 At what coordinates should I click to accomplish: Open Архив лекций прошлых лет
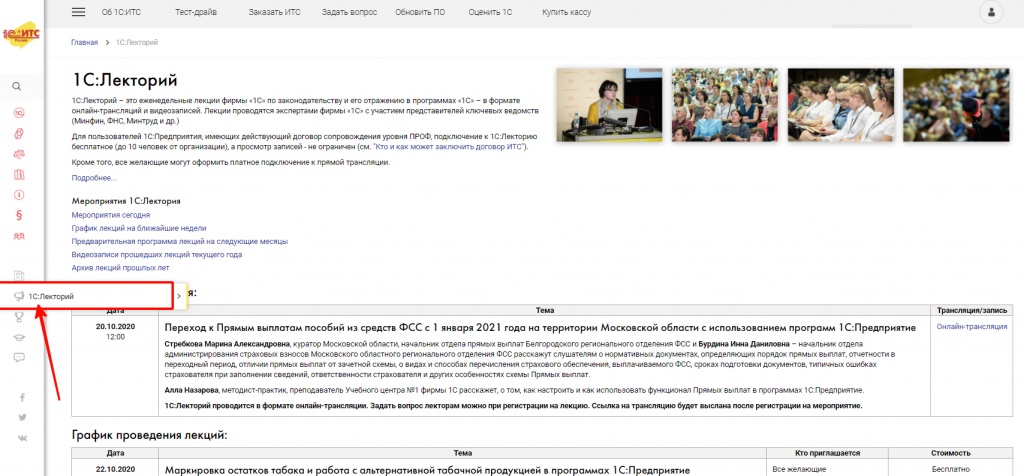[x=120, y=268]
